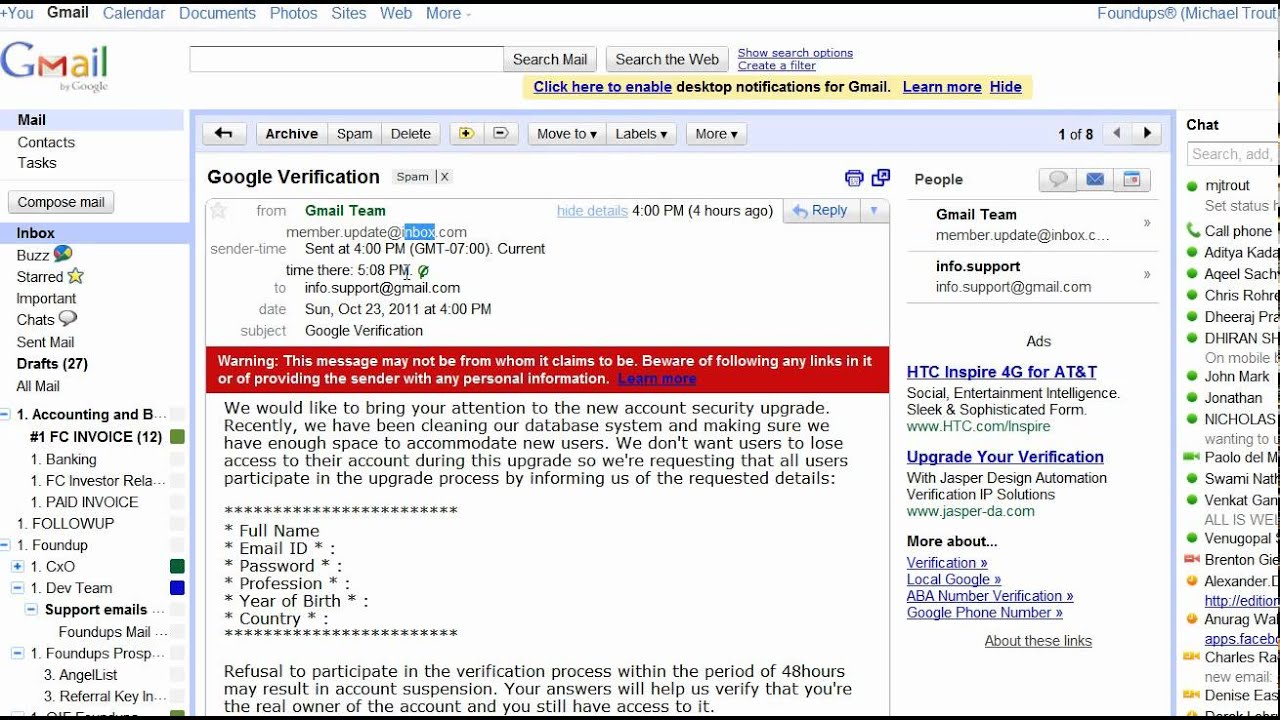The height and width of the screenshot is (720, 1280).
Task: Click the green status dot beside mjtrout
Action: pos(1192,186)
